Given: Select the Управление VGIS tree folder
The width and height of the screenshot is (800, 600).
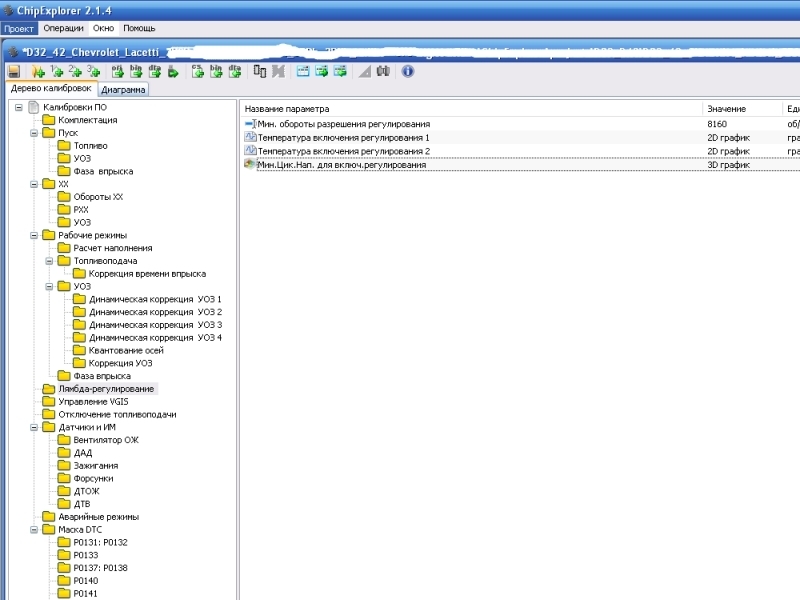Looking at the screenshot, I should 93,401.
